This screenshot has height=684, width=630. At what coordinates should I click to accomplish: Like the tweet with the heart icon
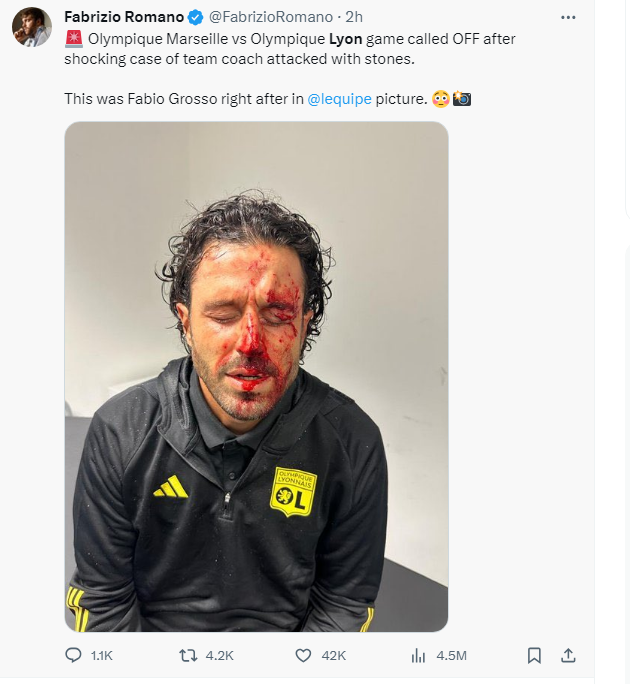click(304, 656)
